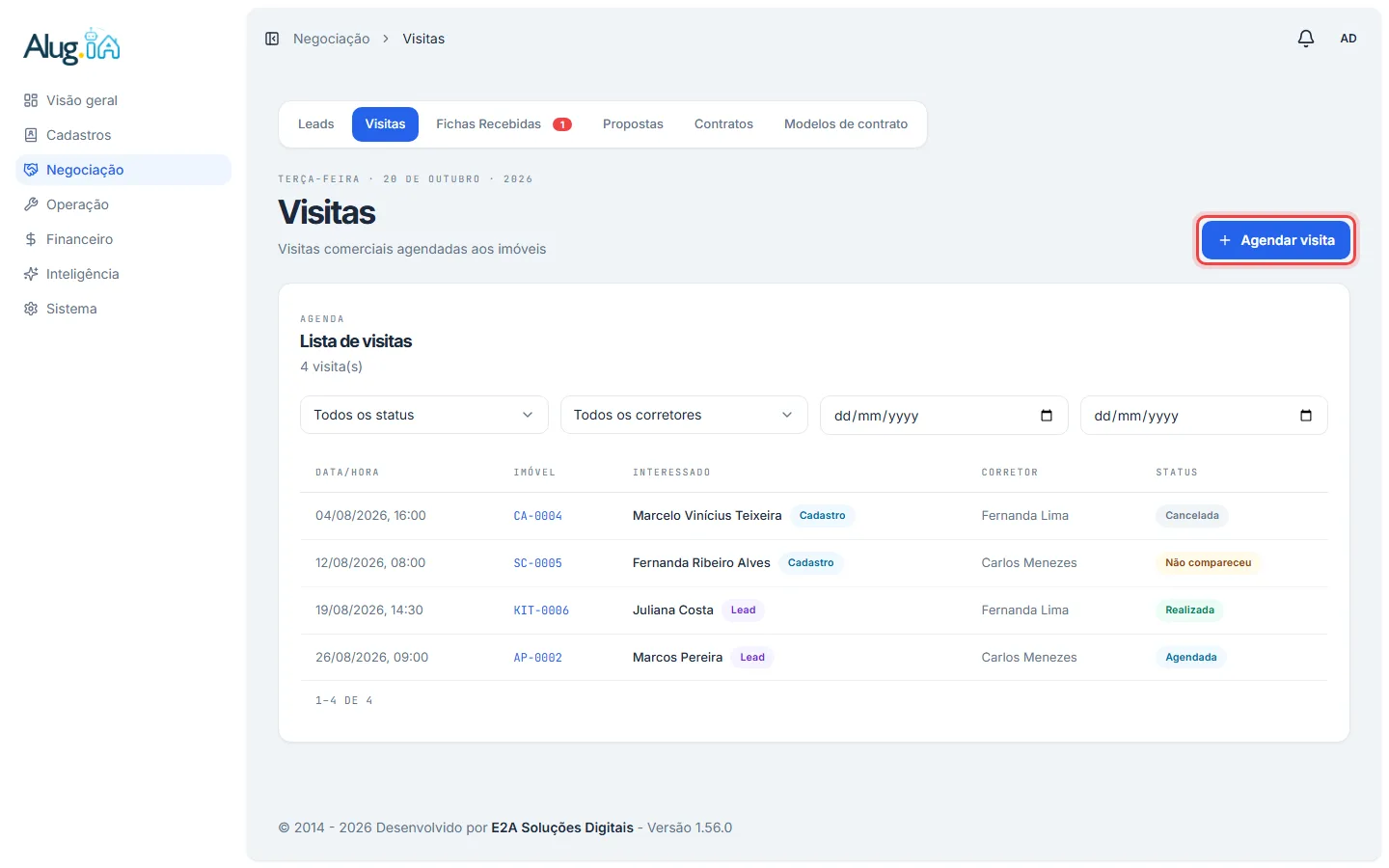Click the Data/Hora column header
This screenshot has width=1389, height=868.
click(347, 473)
